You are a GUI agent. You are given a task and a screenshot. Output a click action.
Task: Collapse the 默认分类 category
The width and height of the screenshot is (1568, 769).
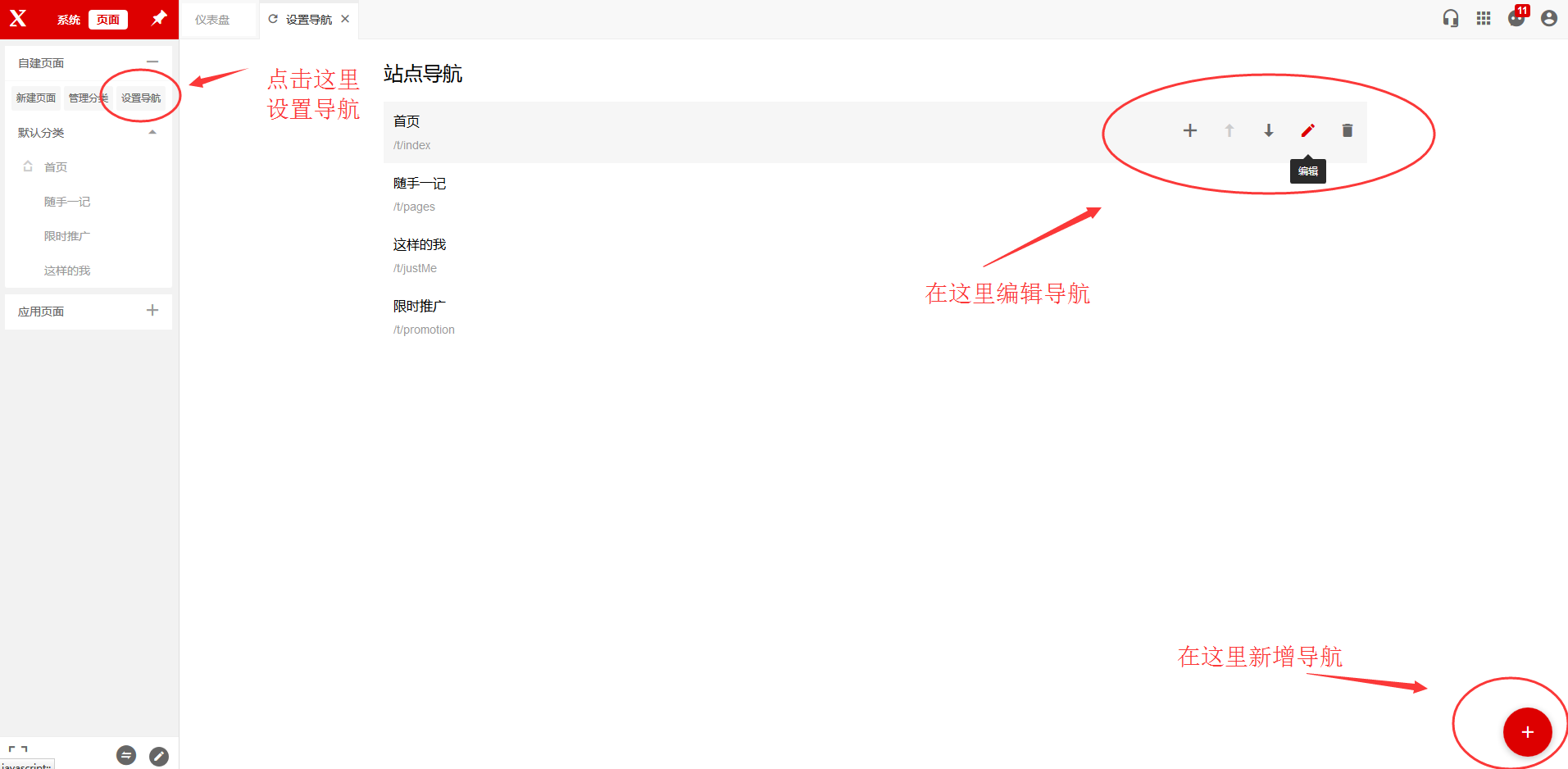tap(152, 132)
